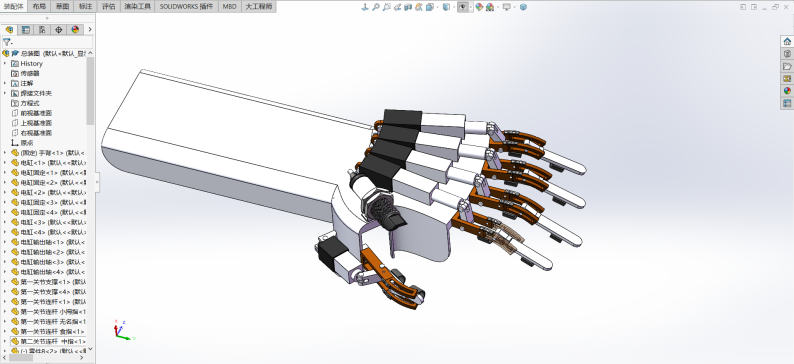Screen dimensions: 794x364
Task: Select 上视基准面 plane
Action: pyautogui.click(x=31, y=123)
